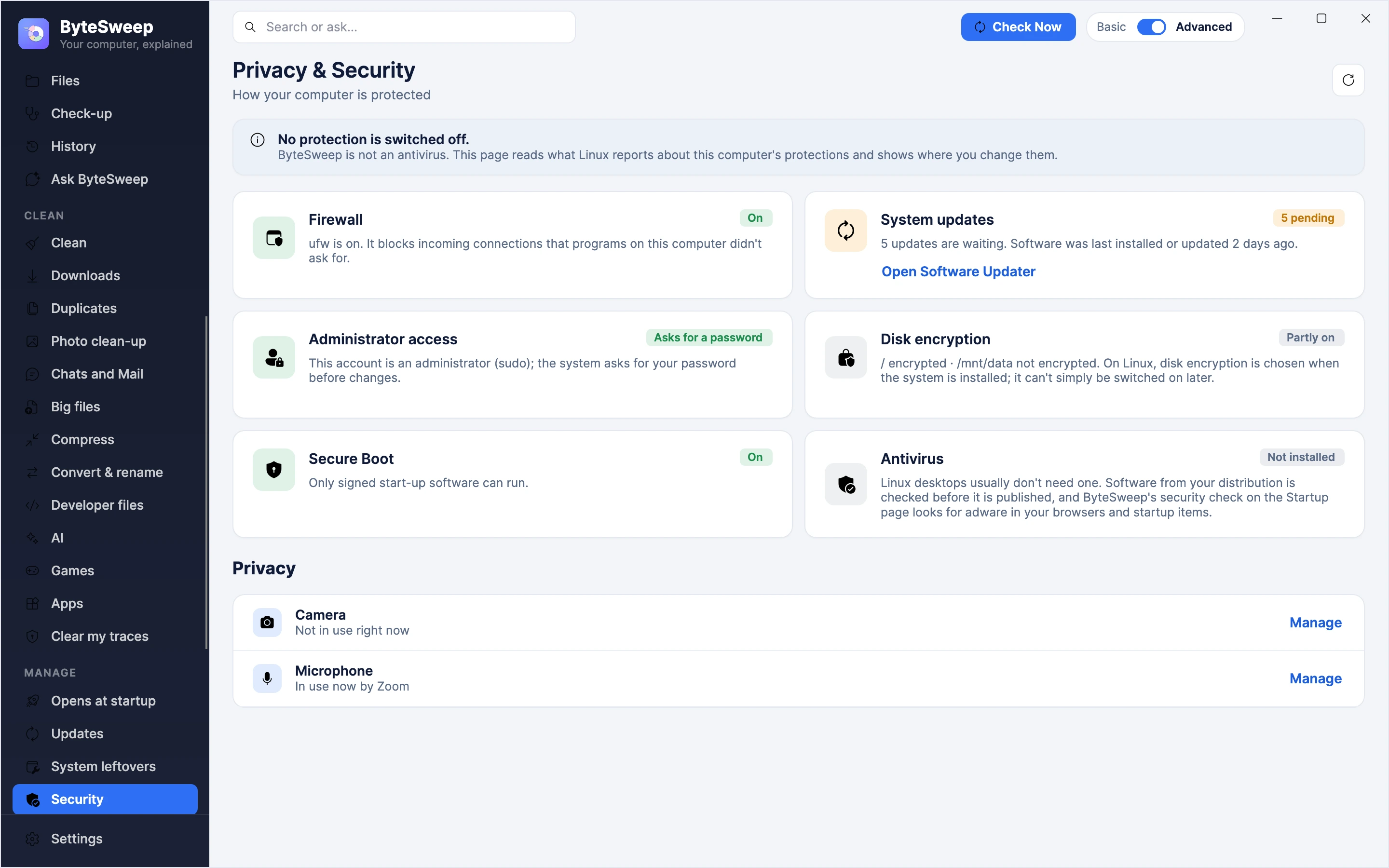Click the Check Now button
Viewport: 1389px width, 868px height.
(1018, 27)
